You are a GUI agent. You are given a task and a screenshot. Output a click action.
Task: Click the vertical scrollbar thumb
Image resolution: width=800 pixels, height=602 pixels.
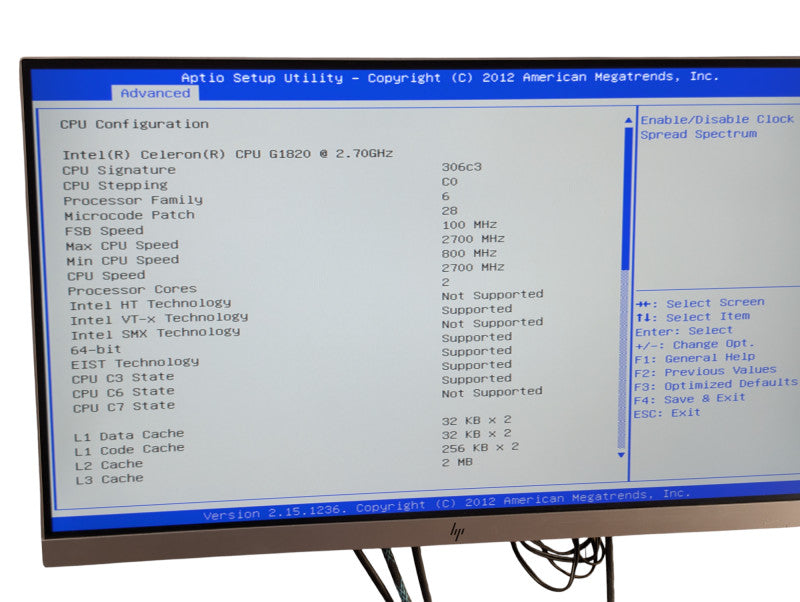[x=627, y=199]
